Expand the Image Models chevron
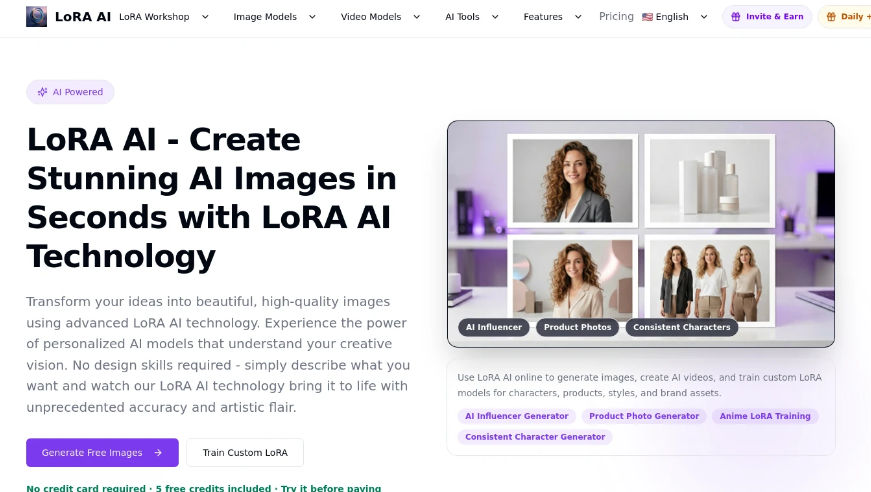The image size is (871, 492). coord(312,17)
